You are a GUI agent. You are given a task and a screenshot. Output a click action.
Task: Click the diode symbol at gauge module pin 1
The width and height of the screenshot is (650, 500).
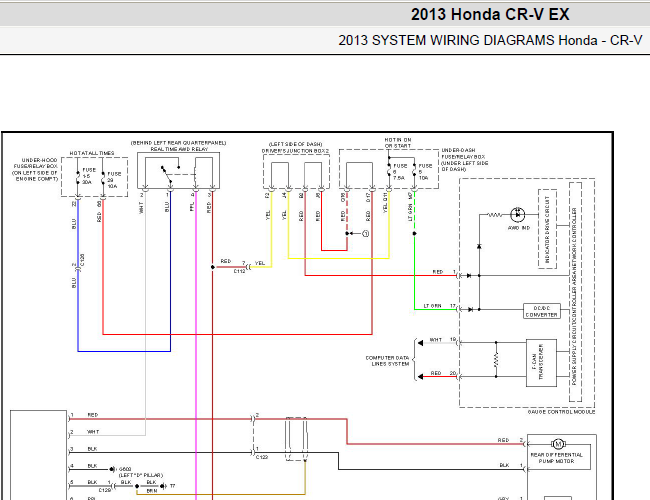(469, 275)
